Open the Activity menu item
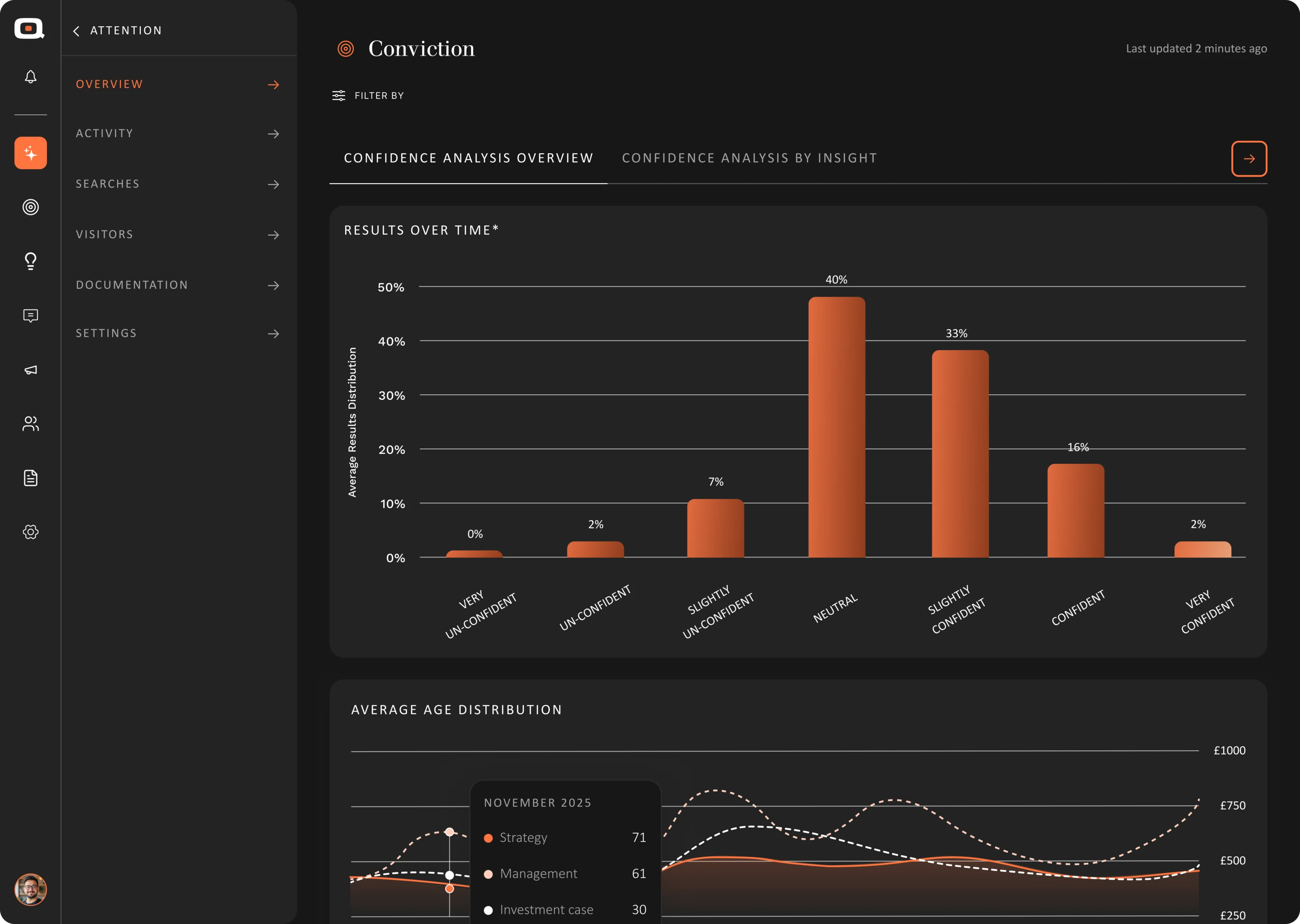Screen dimensions: 1300x924 click(177, 134)
